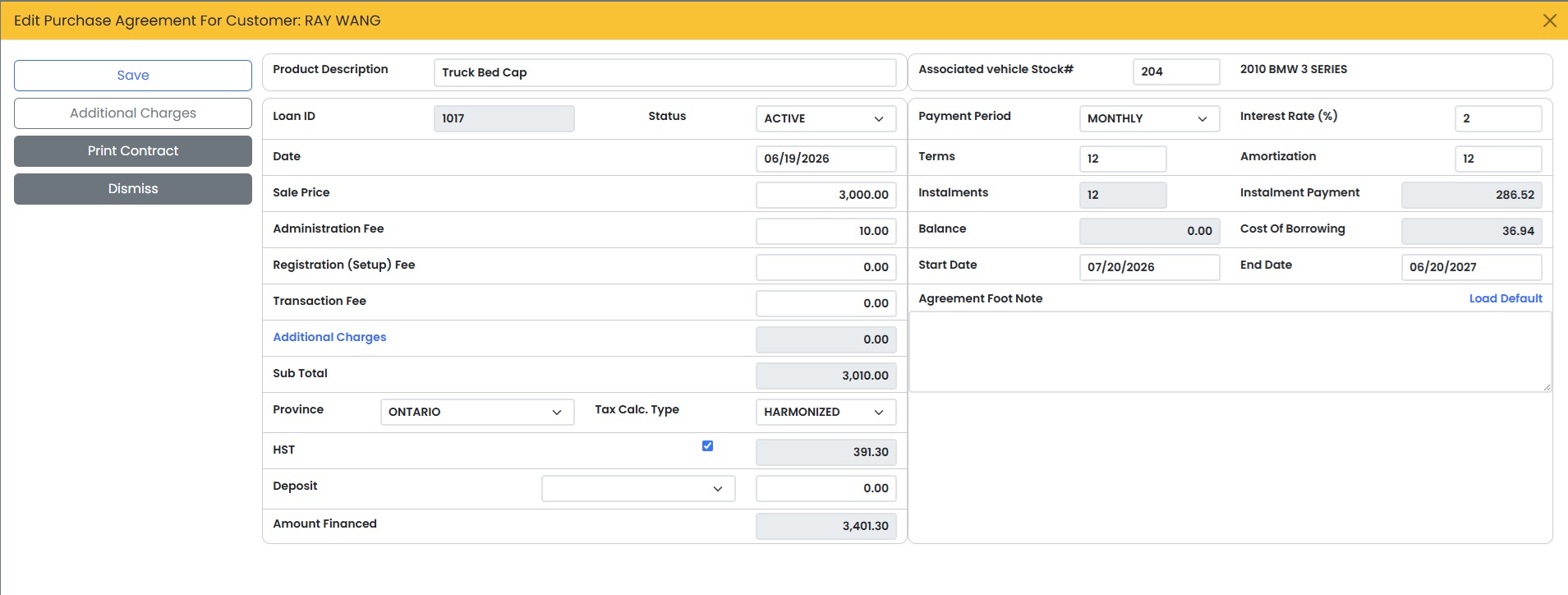This screenshot has width=1568, height=595.
Task: Open the empty Deposit type dropdown
Action: click(638, 488)
